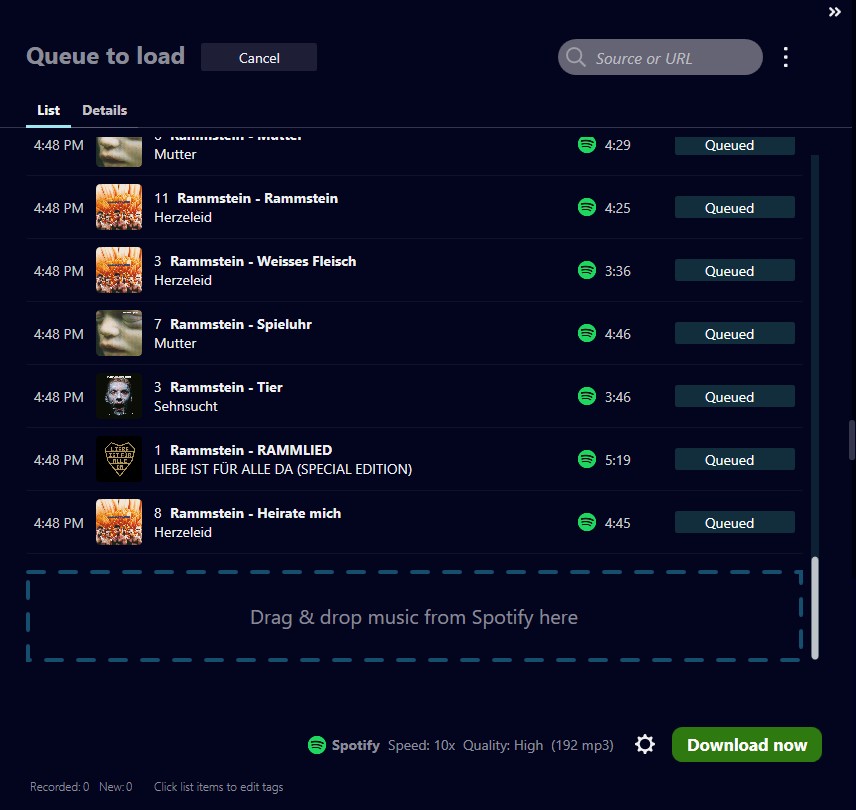The width and height of the screenshot is (856, 810).
Task: Switch to the List tab
Action: click(x=48, y=110)
